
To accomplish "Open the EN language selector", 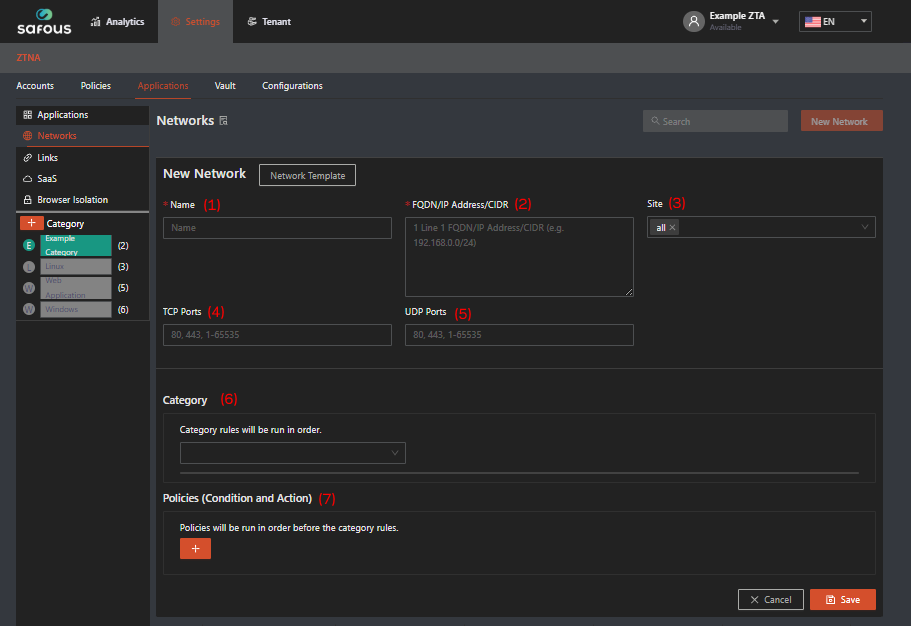I will click(x=835, y=21).
